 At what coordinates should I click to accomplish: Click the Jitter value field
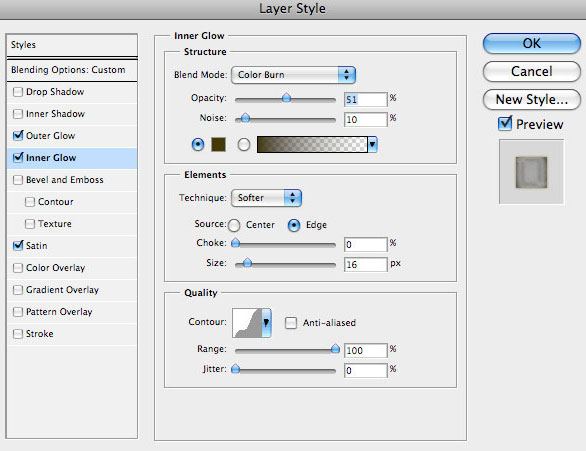pyautogui.click(x=365, y=371)
